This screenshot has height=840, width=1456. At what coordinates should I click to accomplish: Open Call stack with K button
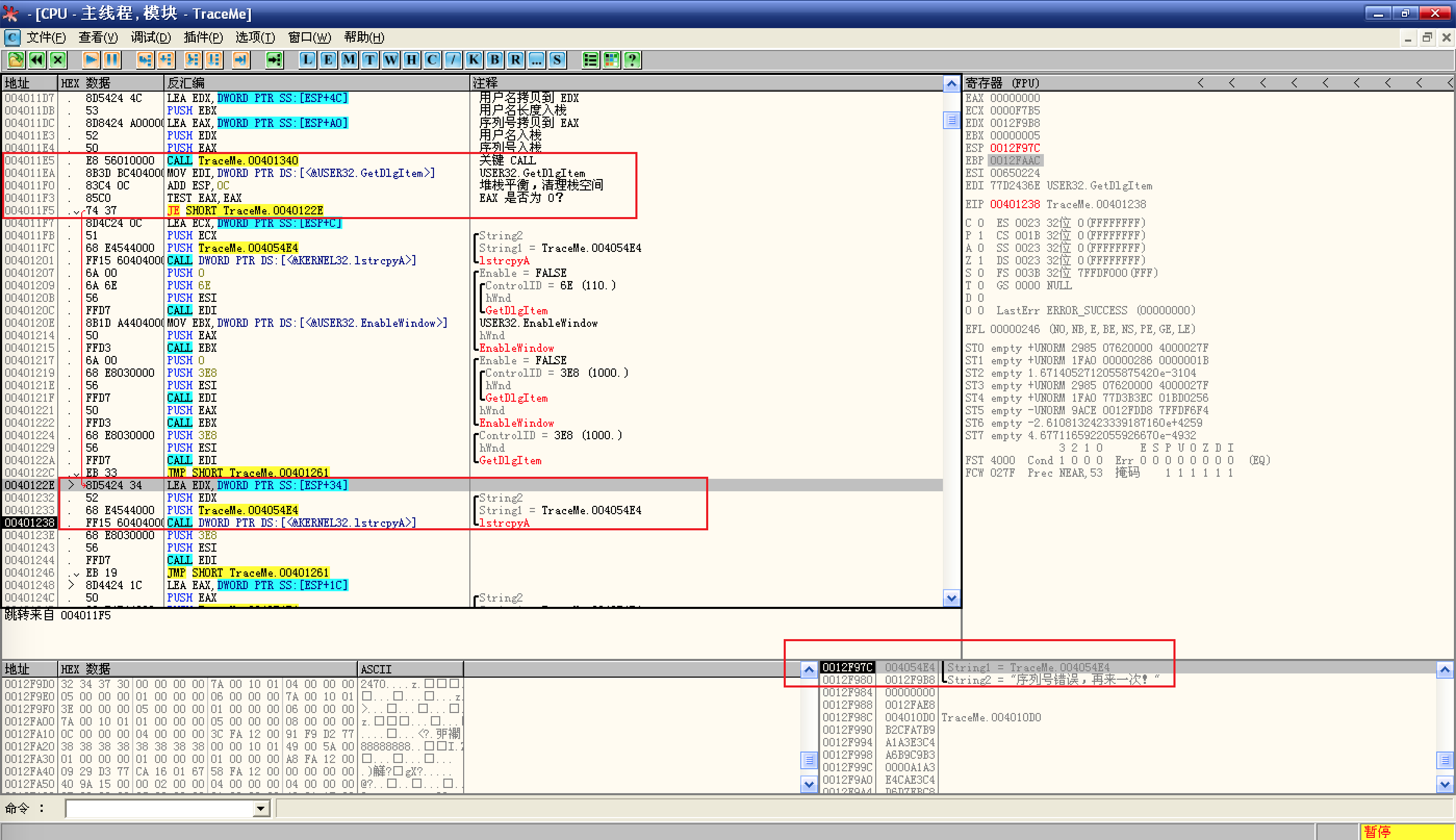474,59
